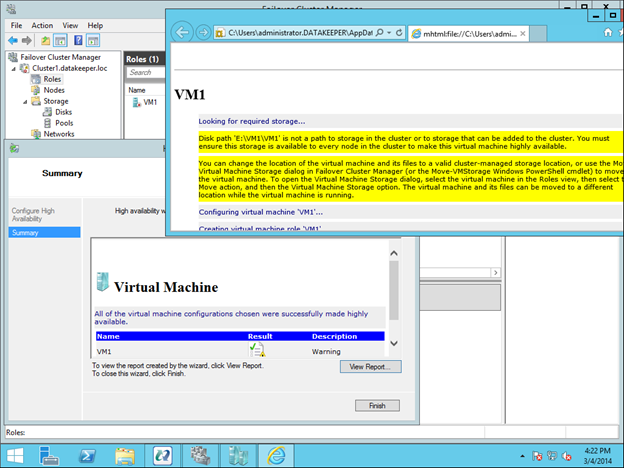Click the Back arrow in Failover Cluster toolbar
Image resolution: width=624 pixels, height=468 pixels.
coord(13,40)
